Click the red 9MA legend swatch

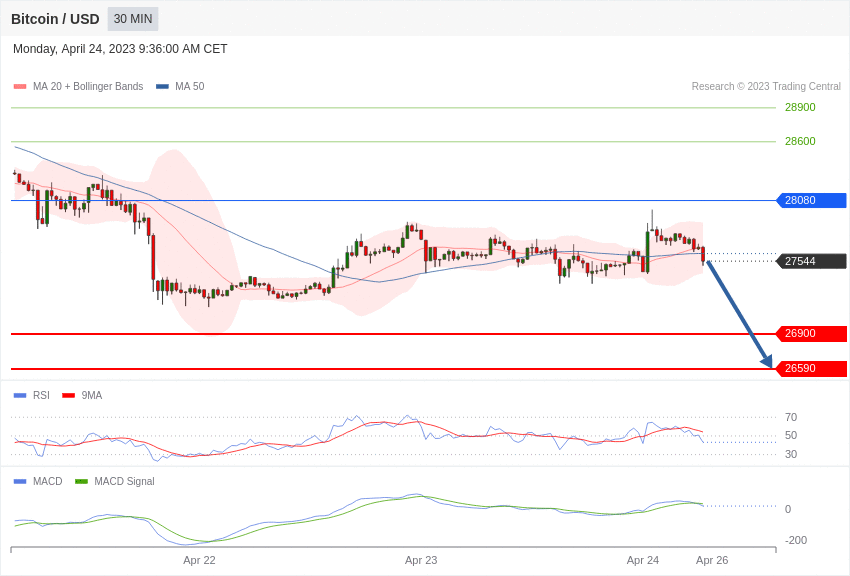[68, 396]
